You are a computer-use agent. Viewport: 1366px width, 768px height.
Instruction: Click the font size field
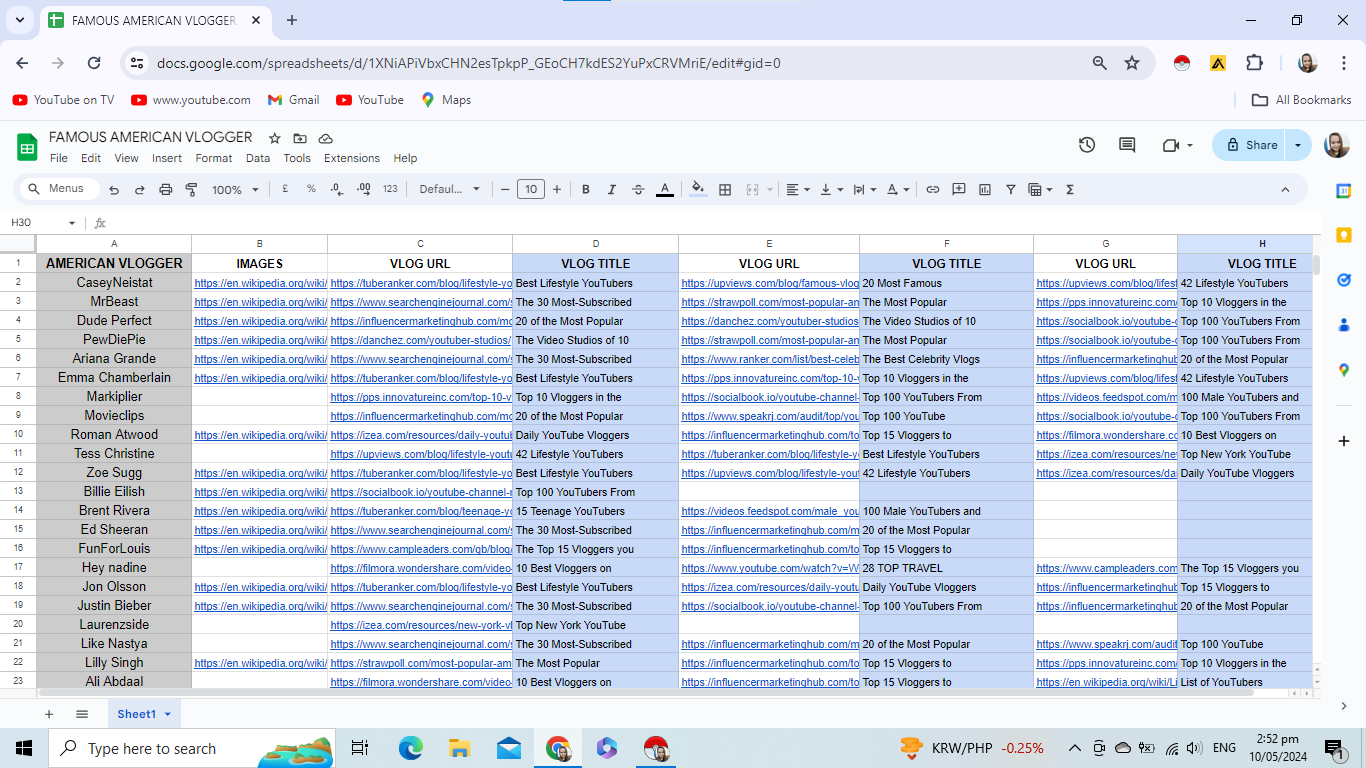pos(530,189)
